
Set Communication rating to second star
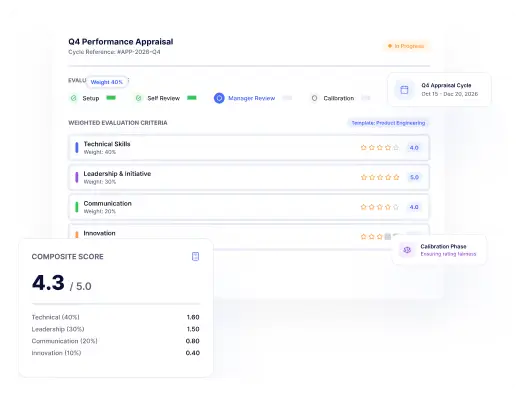(372, 207)
